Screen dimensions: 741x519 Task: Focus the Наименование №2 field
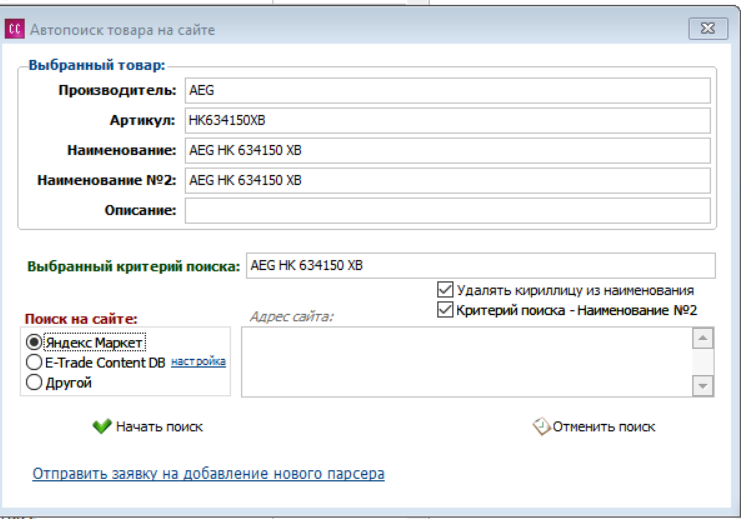[448, 180]
